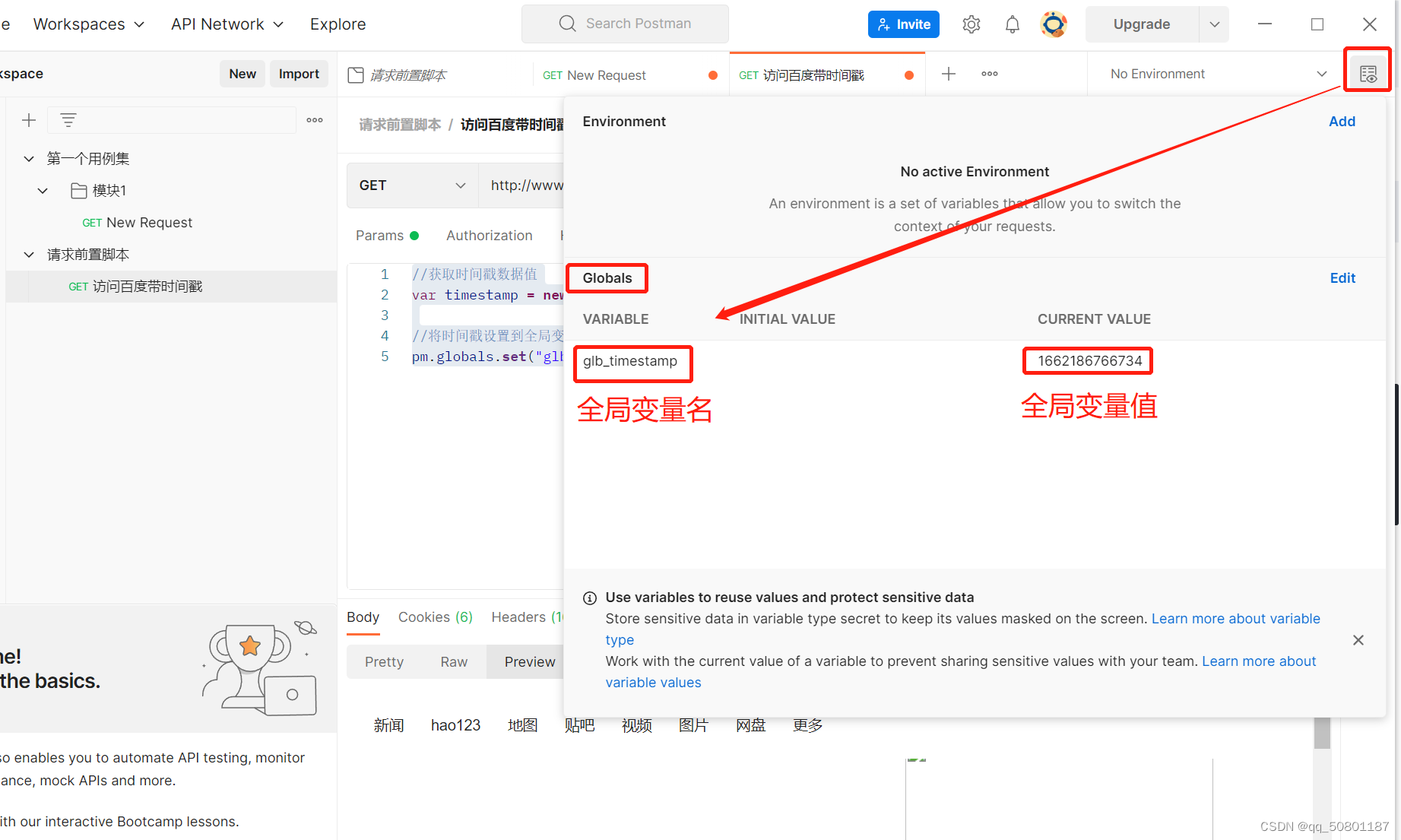Click the 请求前置脚本 breadcrumb link
This screenshot has height=840, width=1401.
(x=400, y=125)
